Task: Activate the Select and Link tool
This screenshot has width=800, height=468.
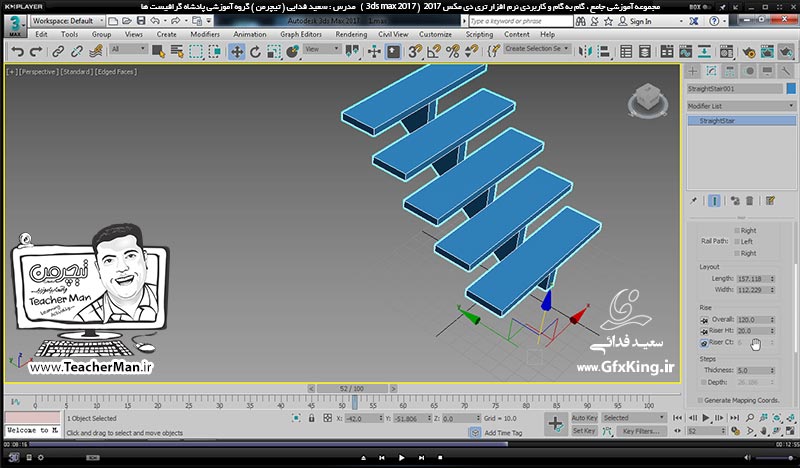Action: click(x=58, y=52)
